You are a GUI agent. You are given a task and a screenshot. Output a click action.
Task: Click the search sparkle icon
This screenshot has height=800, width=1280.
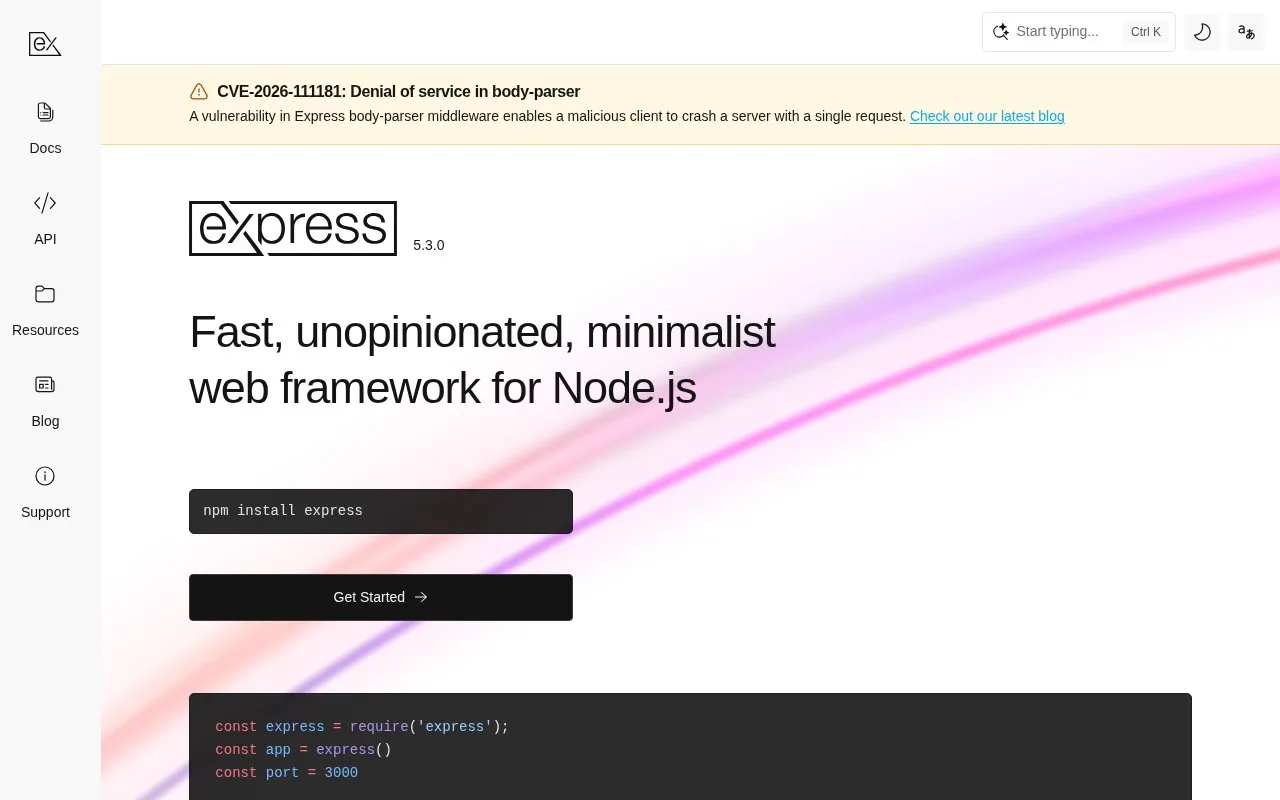tap(1001, 32)
